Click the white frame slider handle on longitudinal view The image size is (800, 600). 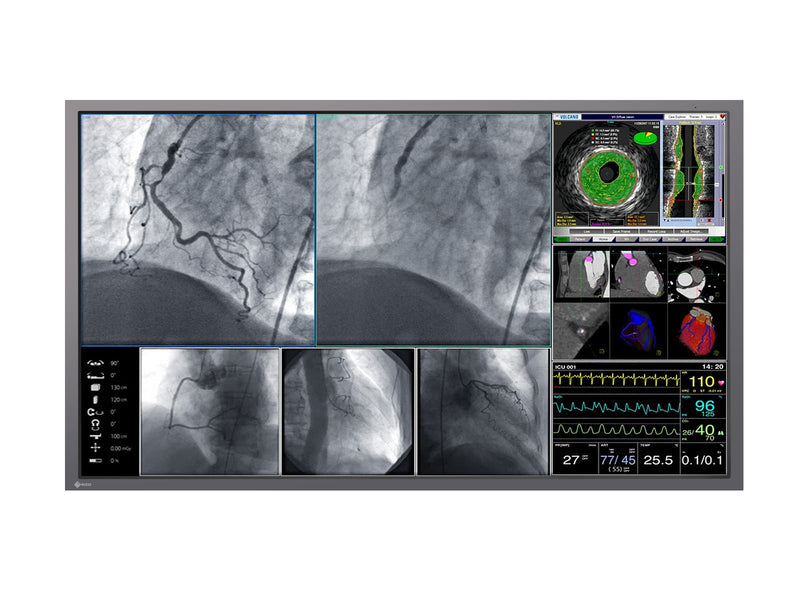point(717,184)
